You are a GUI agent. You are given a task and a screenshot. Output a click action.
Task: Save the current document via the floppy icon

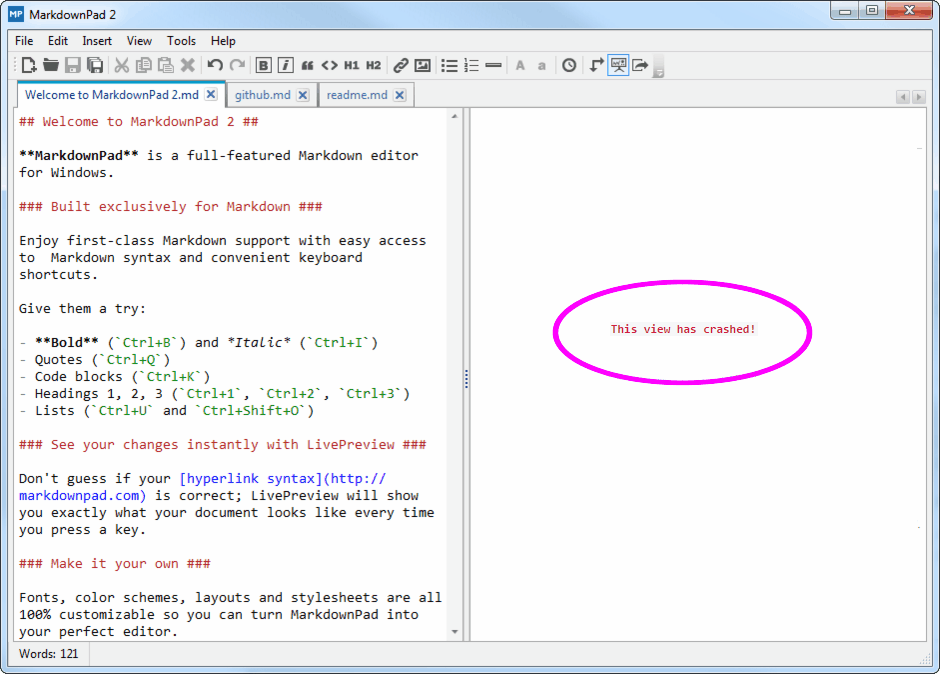tap(73, 65)
